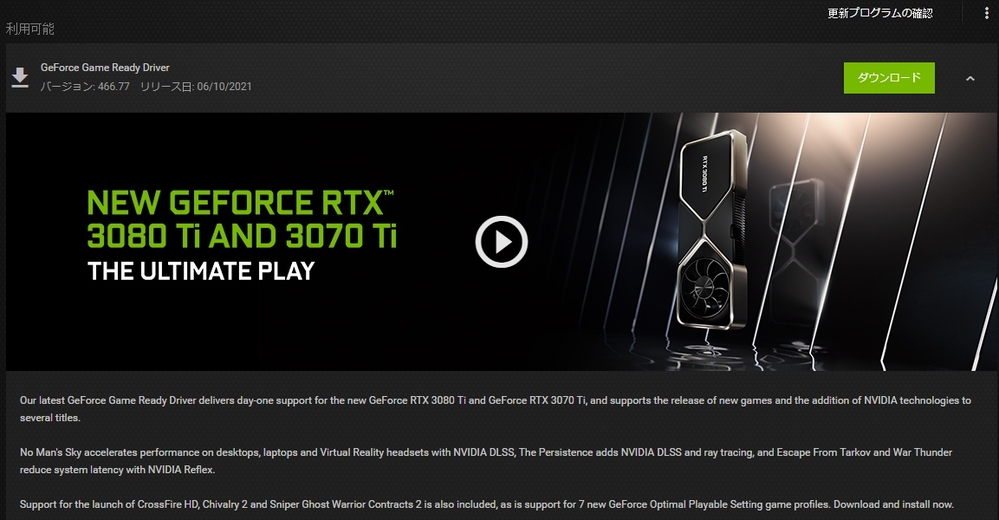
Task: Collapse the driver details chevron
Action: point(970,78)
